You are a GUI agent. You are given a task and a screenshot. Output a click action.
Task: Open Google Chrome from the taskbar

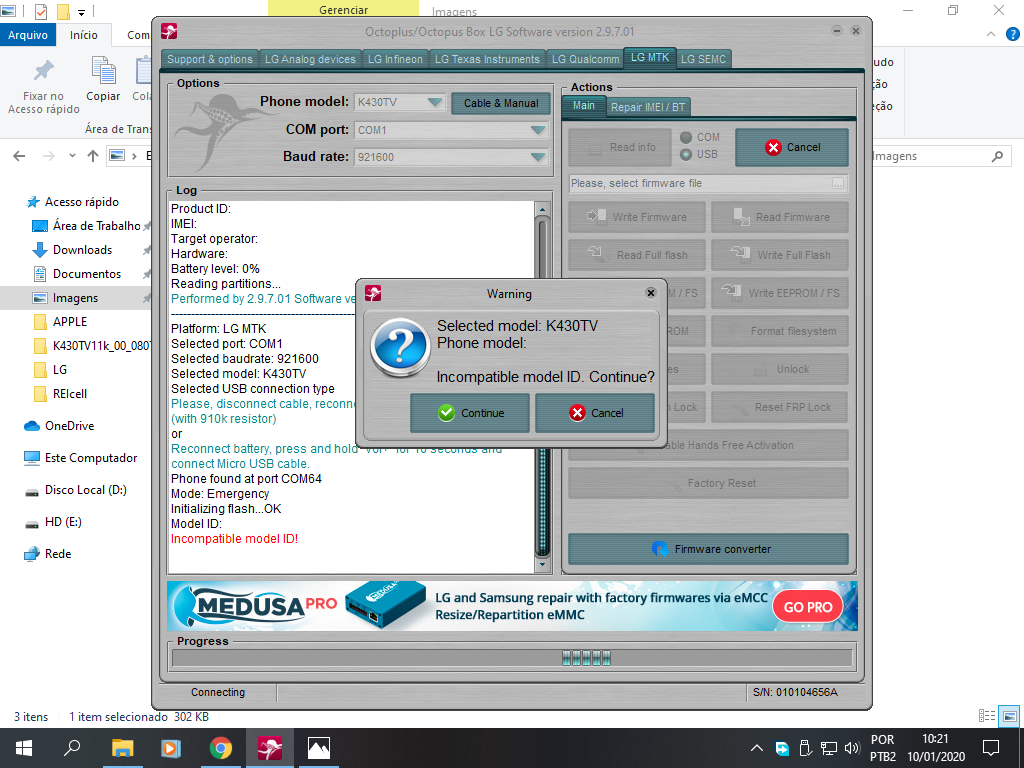[x=221, y=748]
